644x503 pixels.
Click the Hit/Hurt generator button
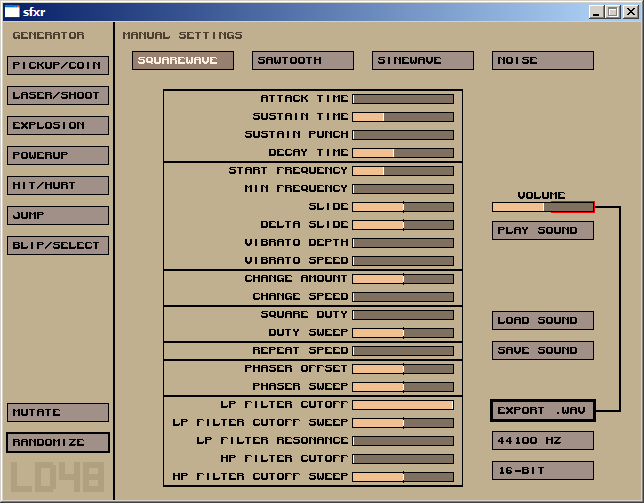pyautogui.click(x=58, y=186)
